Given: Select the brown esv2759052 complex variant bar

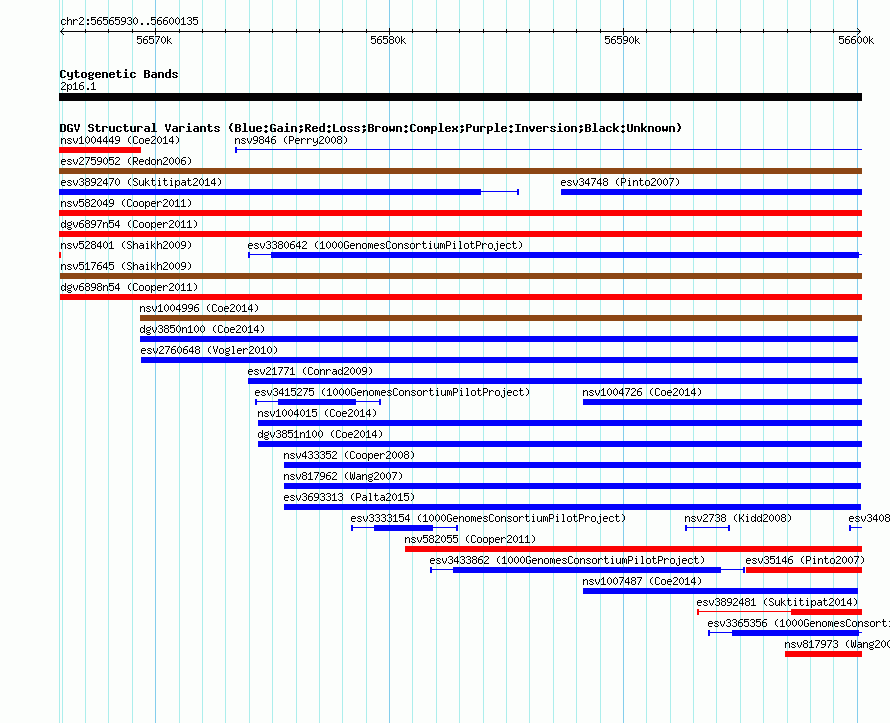Looking at the screenshot, I should coord(460,171).
